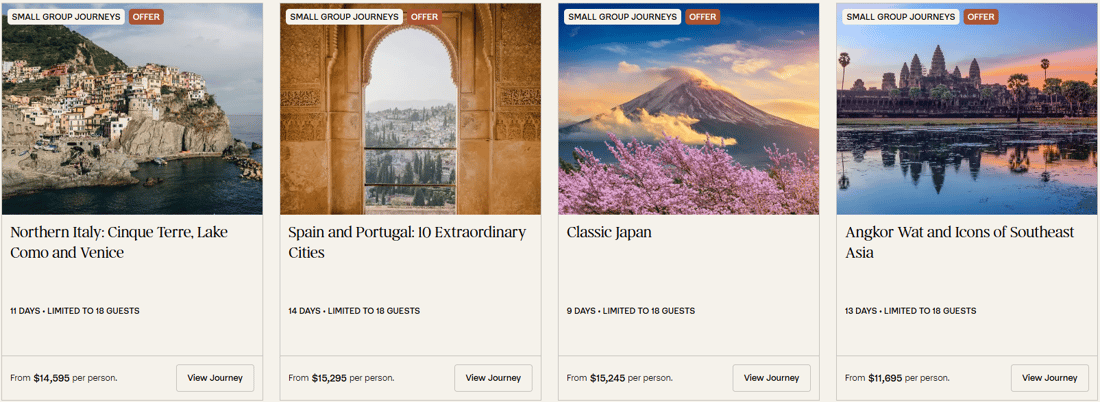Select the Offer tag on Spain card

point(424,17)
